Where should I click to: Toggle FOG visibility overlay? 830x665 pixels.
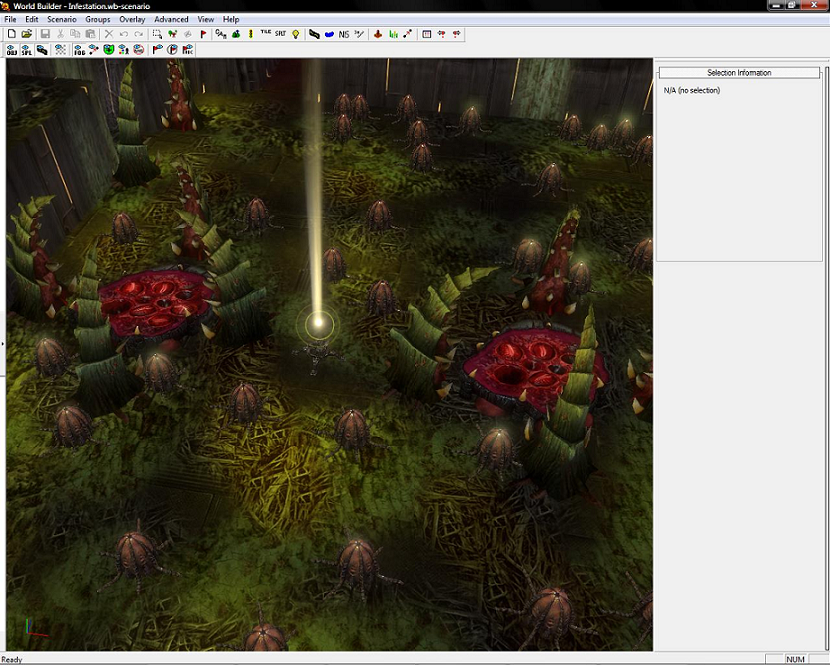79,49
